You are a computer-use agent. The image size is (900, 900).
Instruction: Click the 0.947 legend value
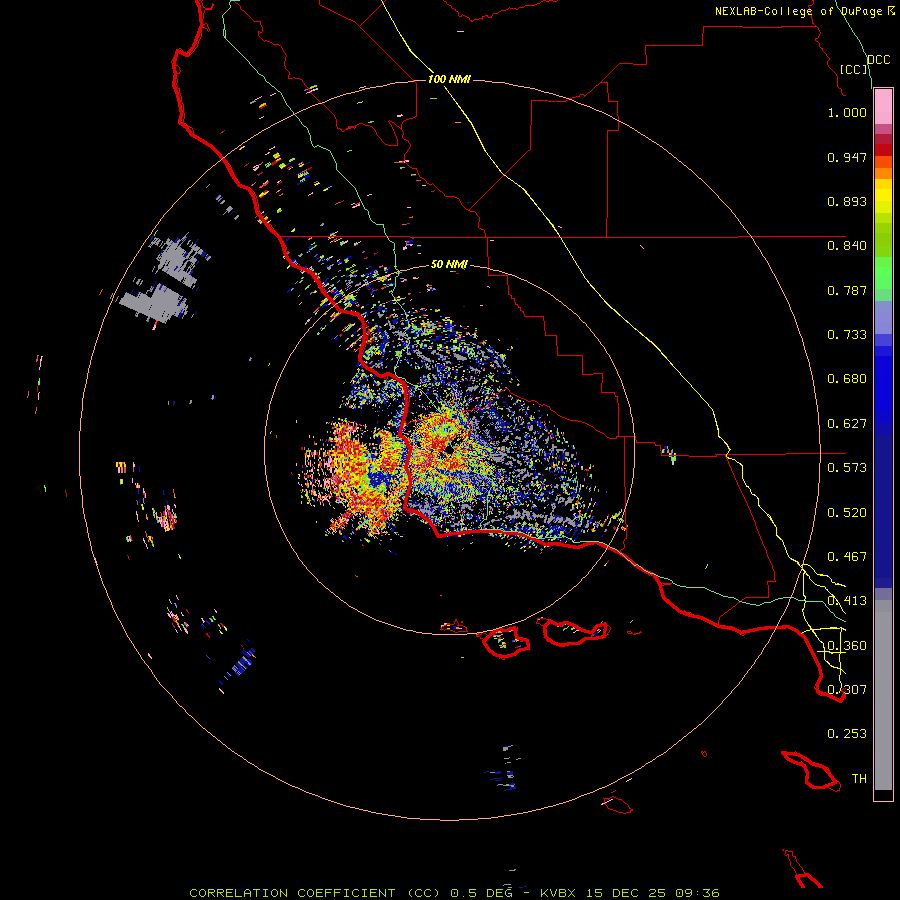pyautogui.click(x=847, y=157)
